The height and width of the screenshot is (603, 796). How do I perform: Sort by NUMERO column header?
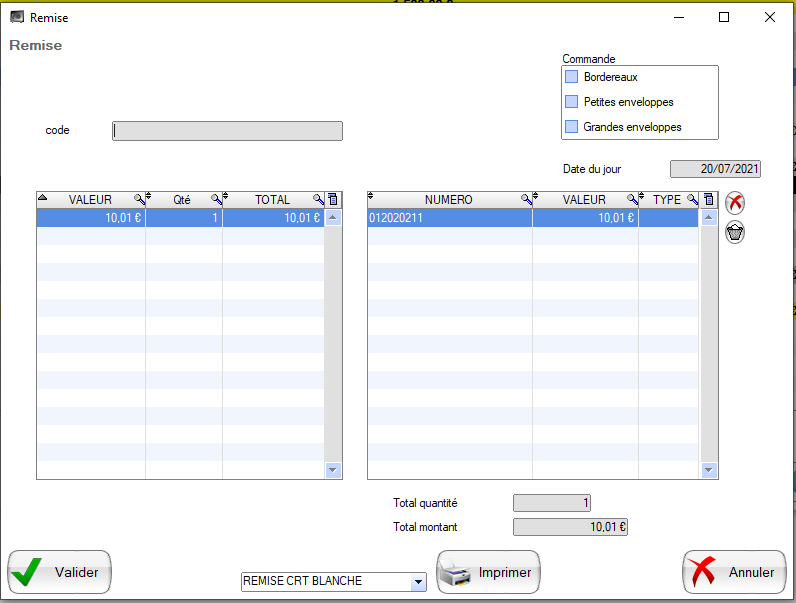(448, 200)
